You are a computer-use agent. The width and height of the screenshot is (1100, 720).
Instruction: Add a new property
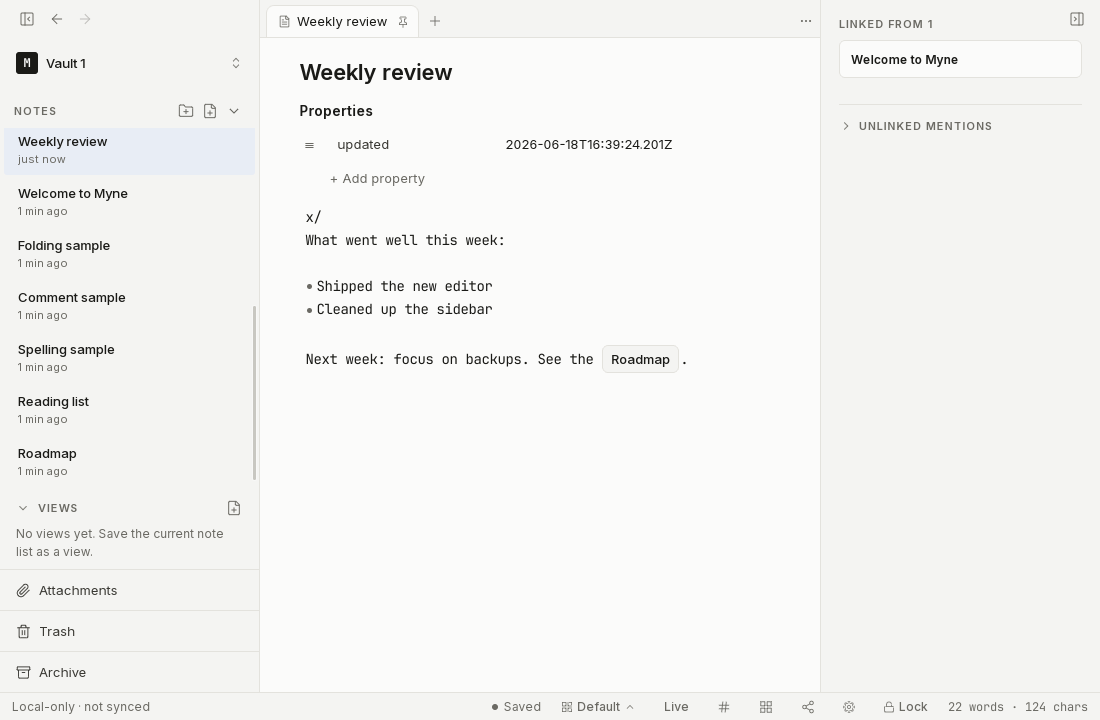[x=377, y=178]
